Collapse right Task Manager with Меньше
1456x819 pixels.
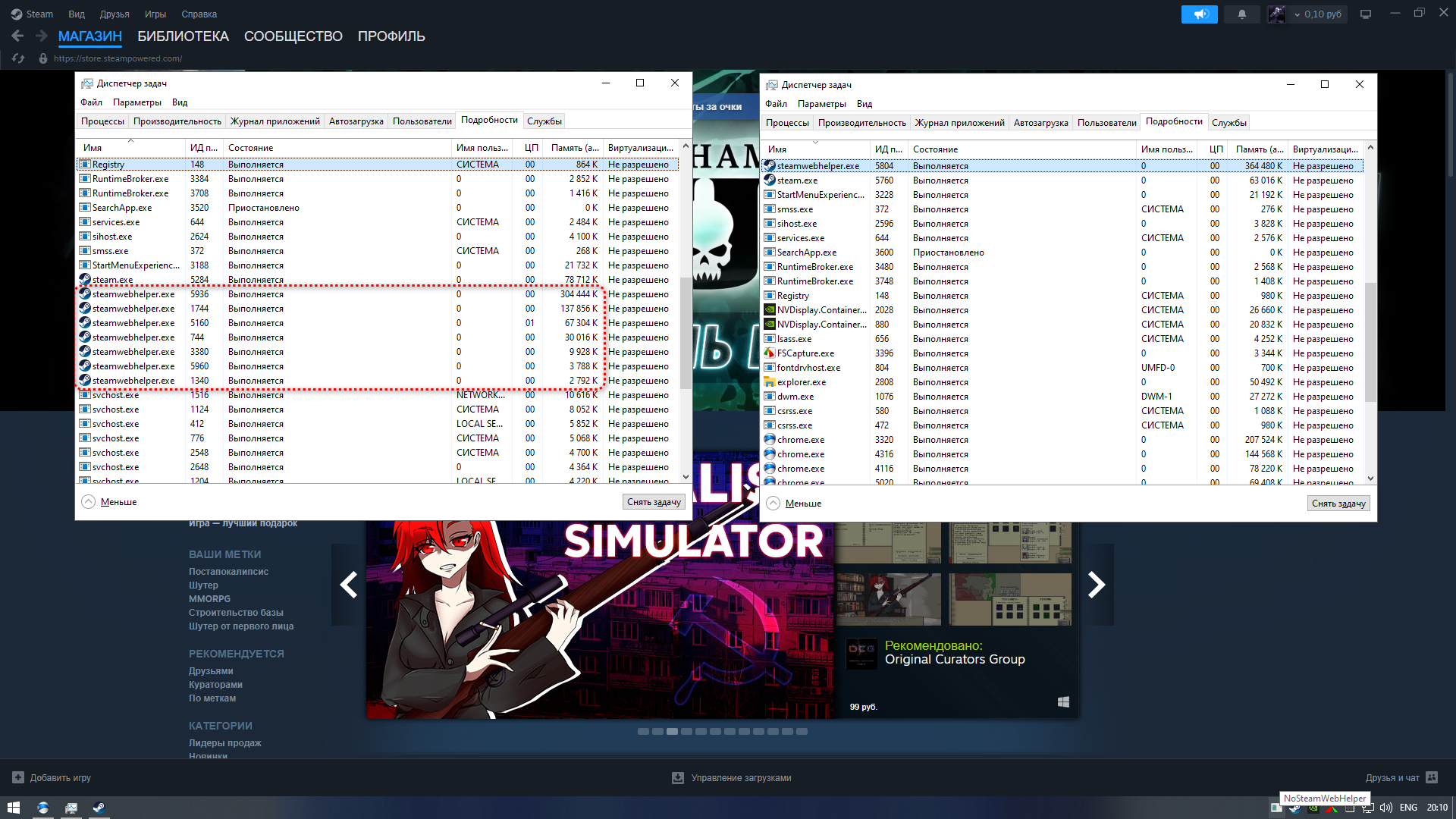click(x=795, y=504)
